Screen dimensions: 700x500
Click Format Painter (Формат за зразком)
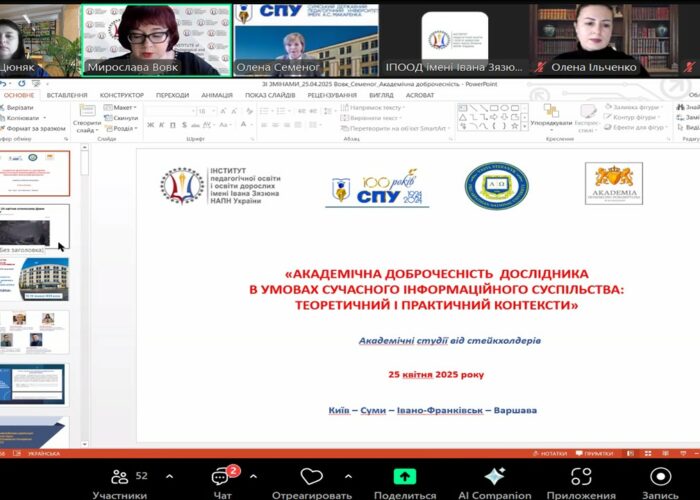(x=36, y=129)
